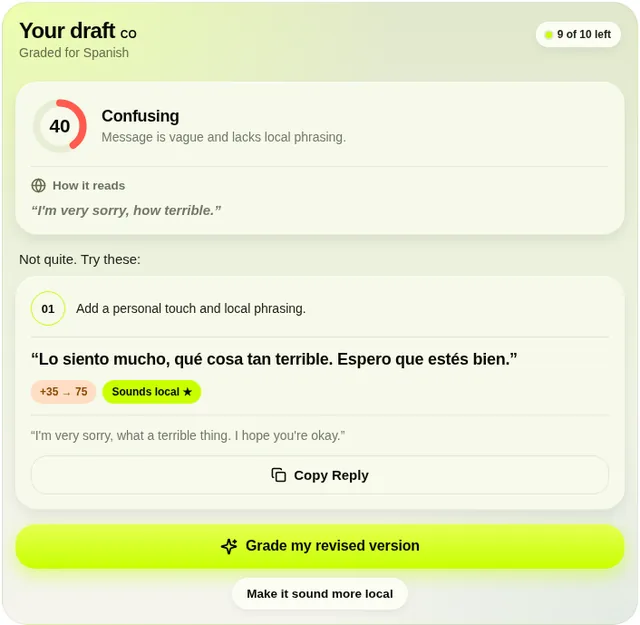
Task: Select Make it sound more local
Action: pos(320,594)
